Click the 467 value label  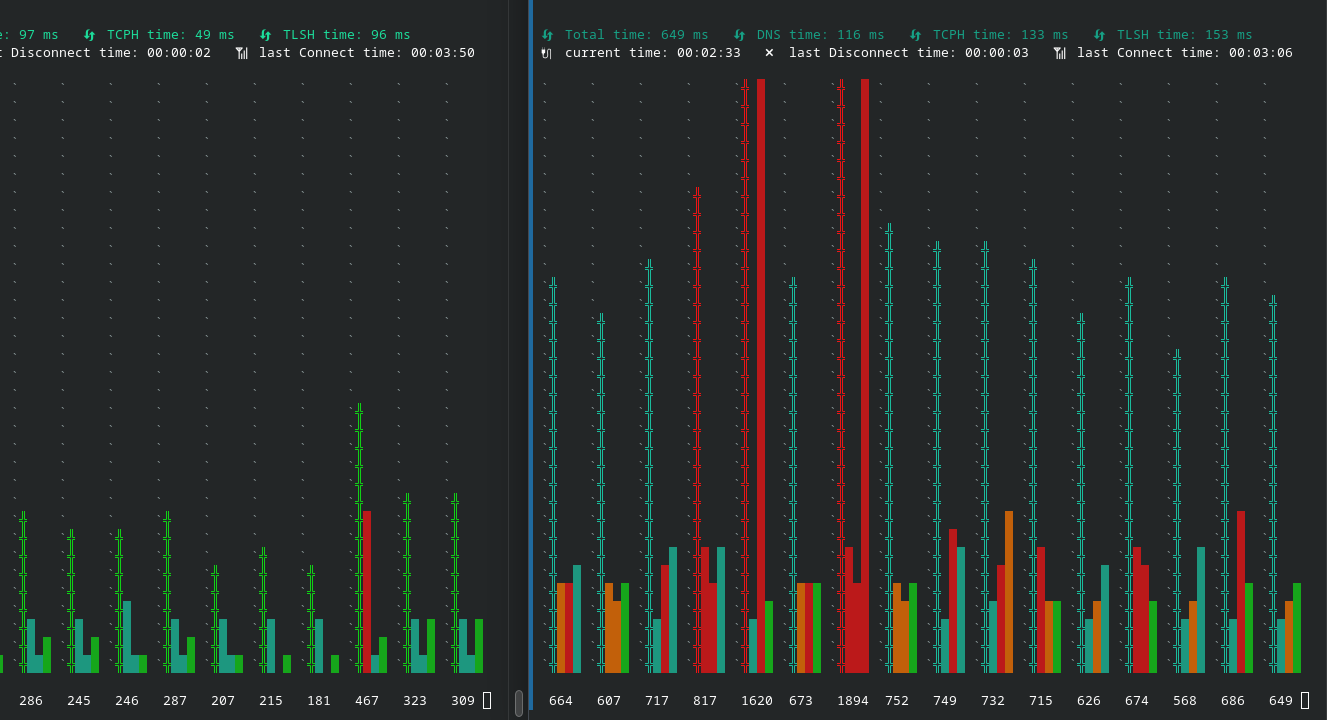coord(367,700)
